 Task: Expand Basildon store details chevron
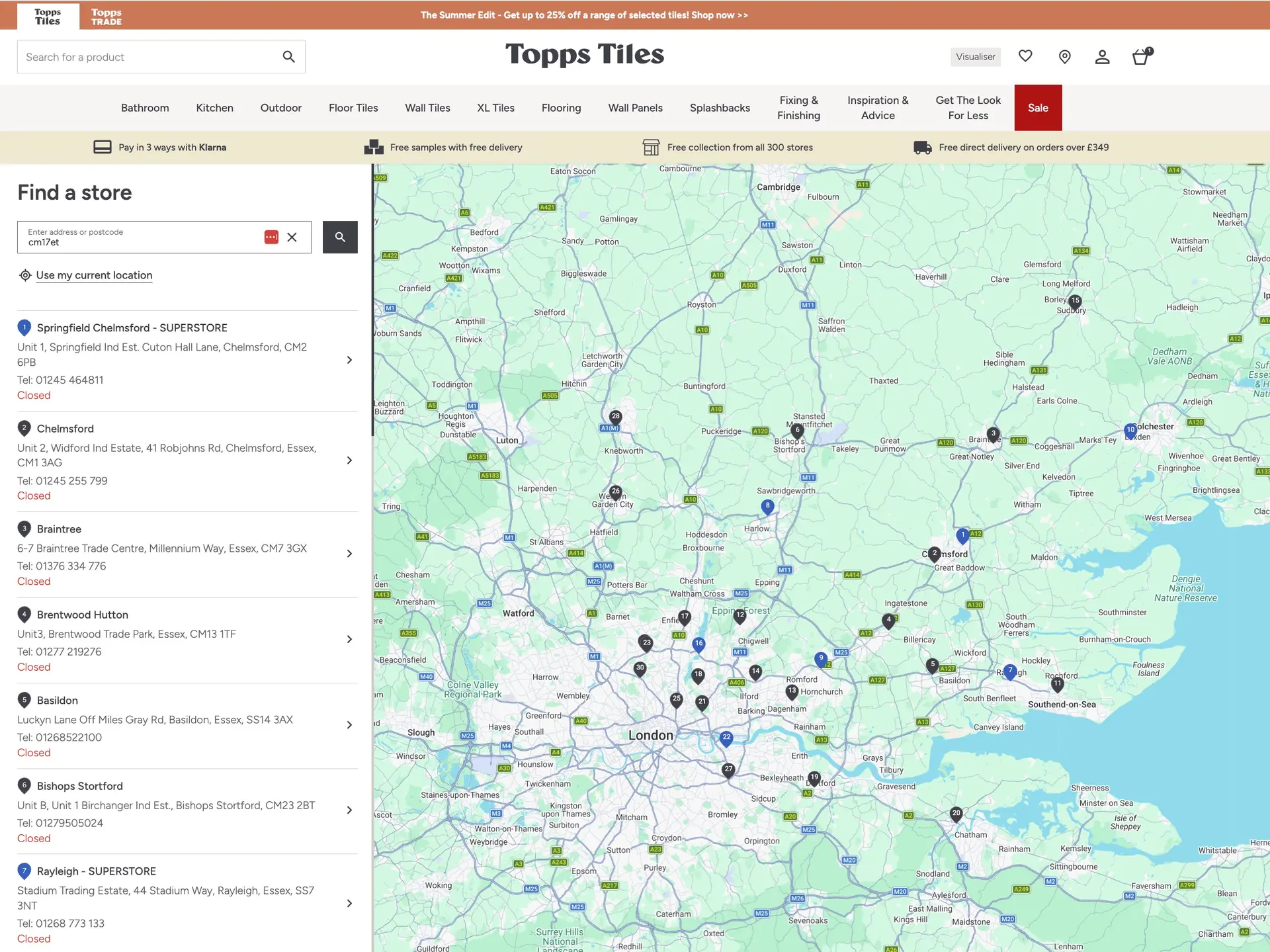349,725
